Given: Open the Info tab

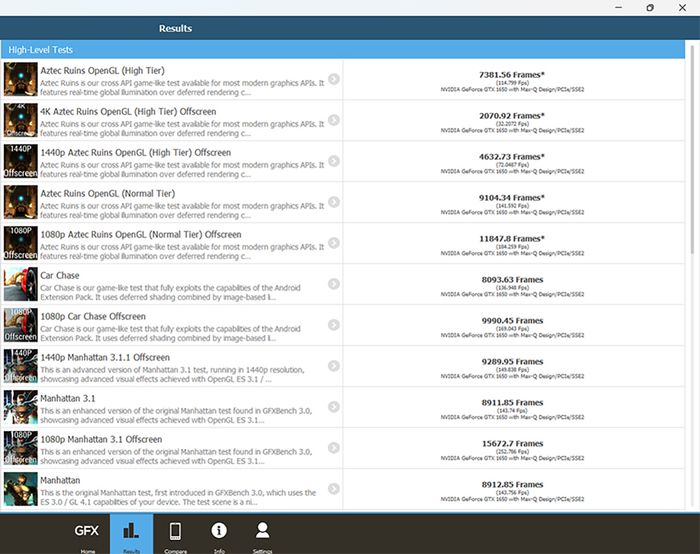Looking at the screenshot, I should pos(219,534).
